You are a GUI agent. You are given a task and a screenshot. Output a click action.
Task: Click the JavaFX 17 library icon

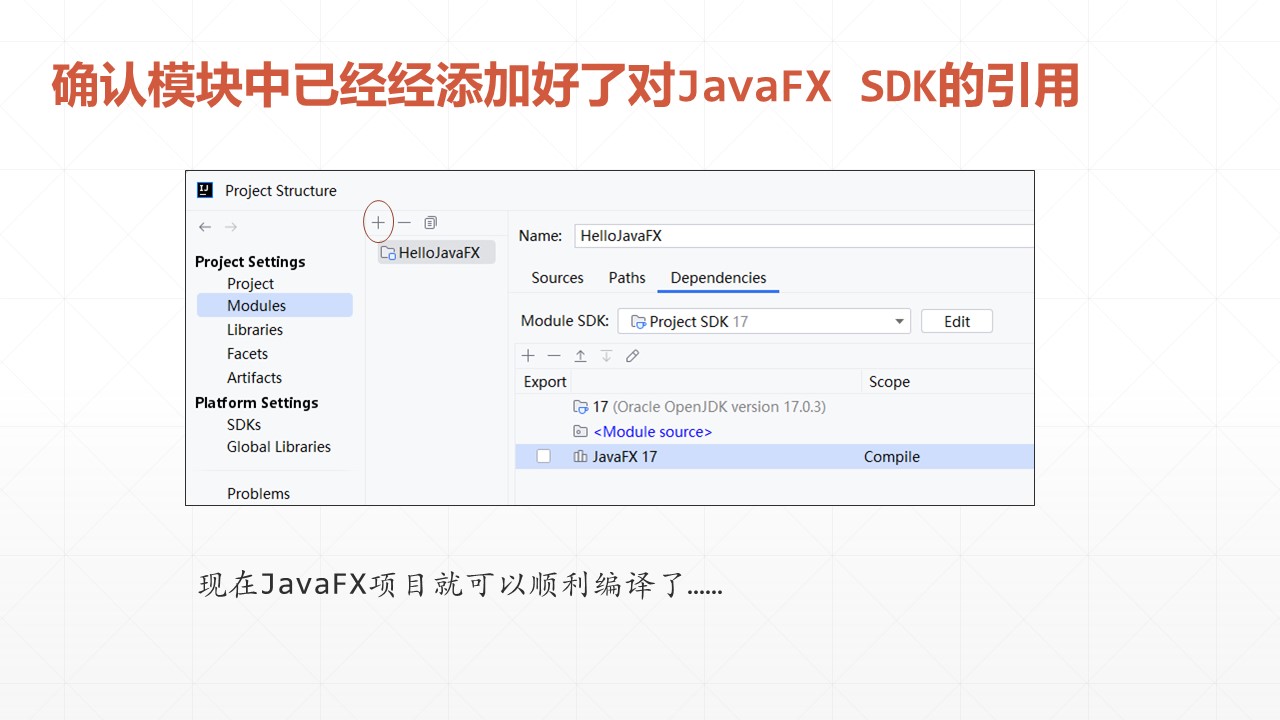(x=580, y=457)
